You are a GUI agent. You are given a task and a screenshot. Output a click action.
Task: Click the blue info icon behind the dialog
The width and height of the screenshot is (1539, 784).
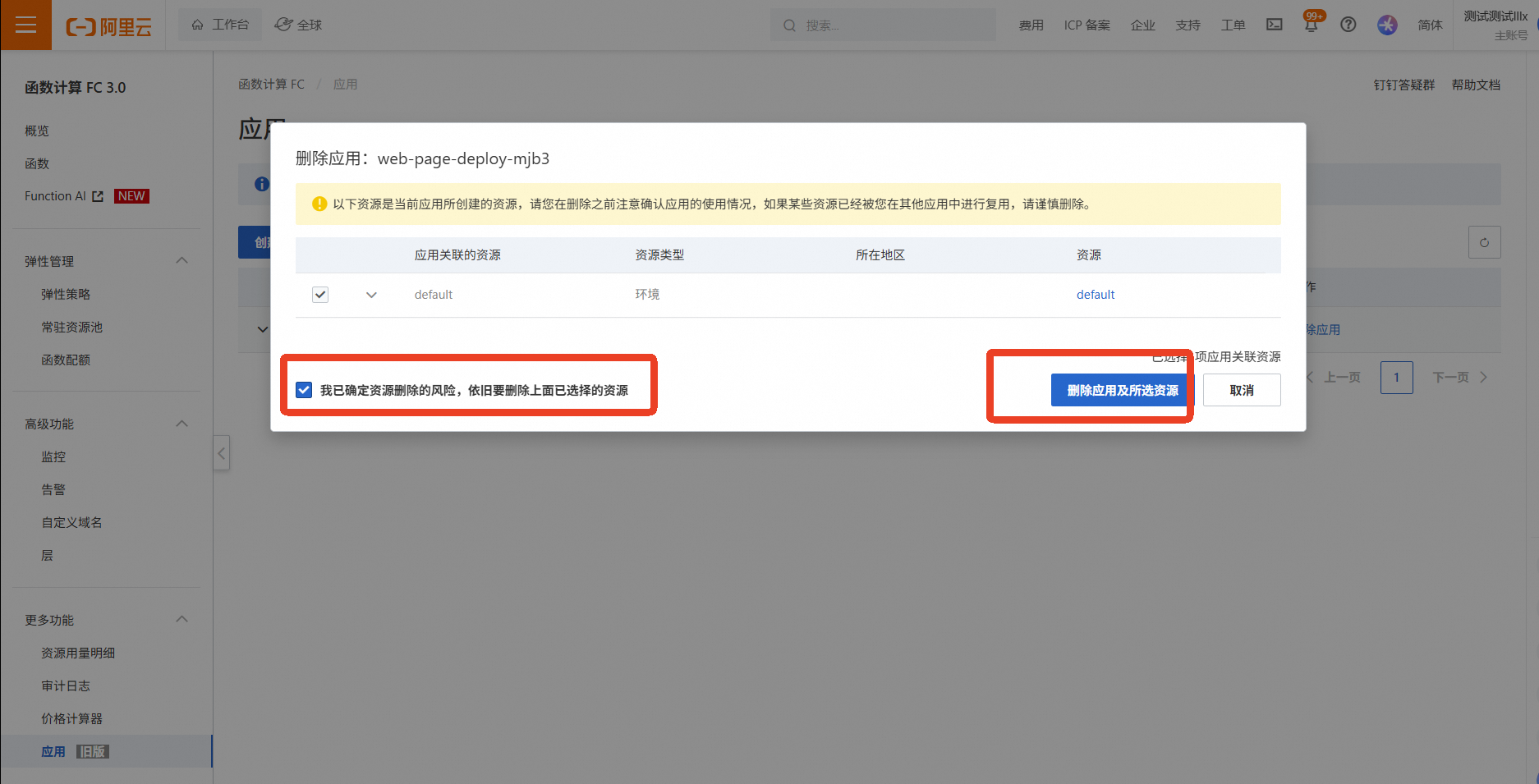coord(262,184)
